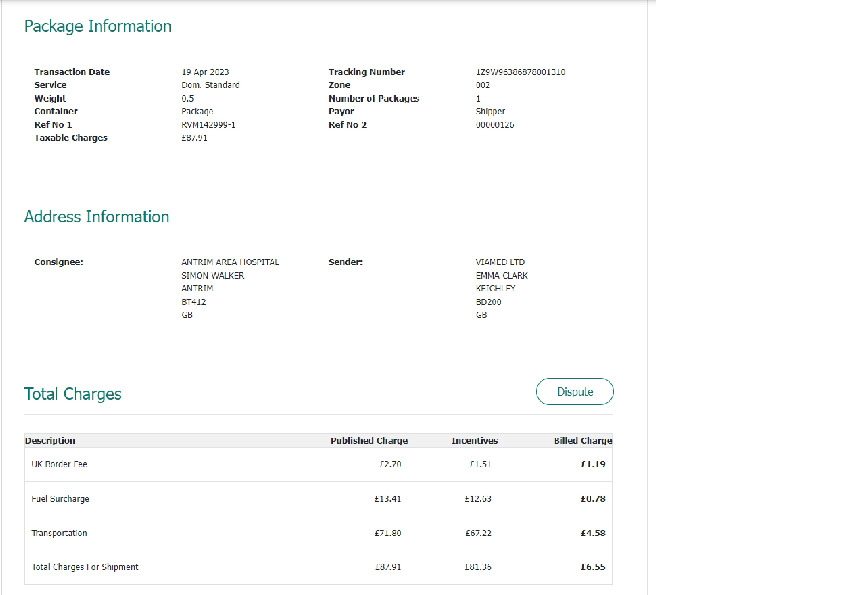Click the Published Charge column header

pos(365,441)
